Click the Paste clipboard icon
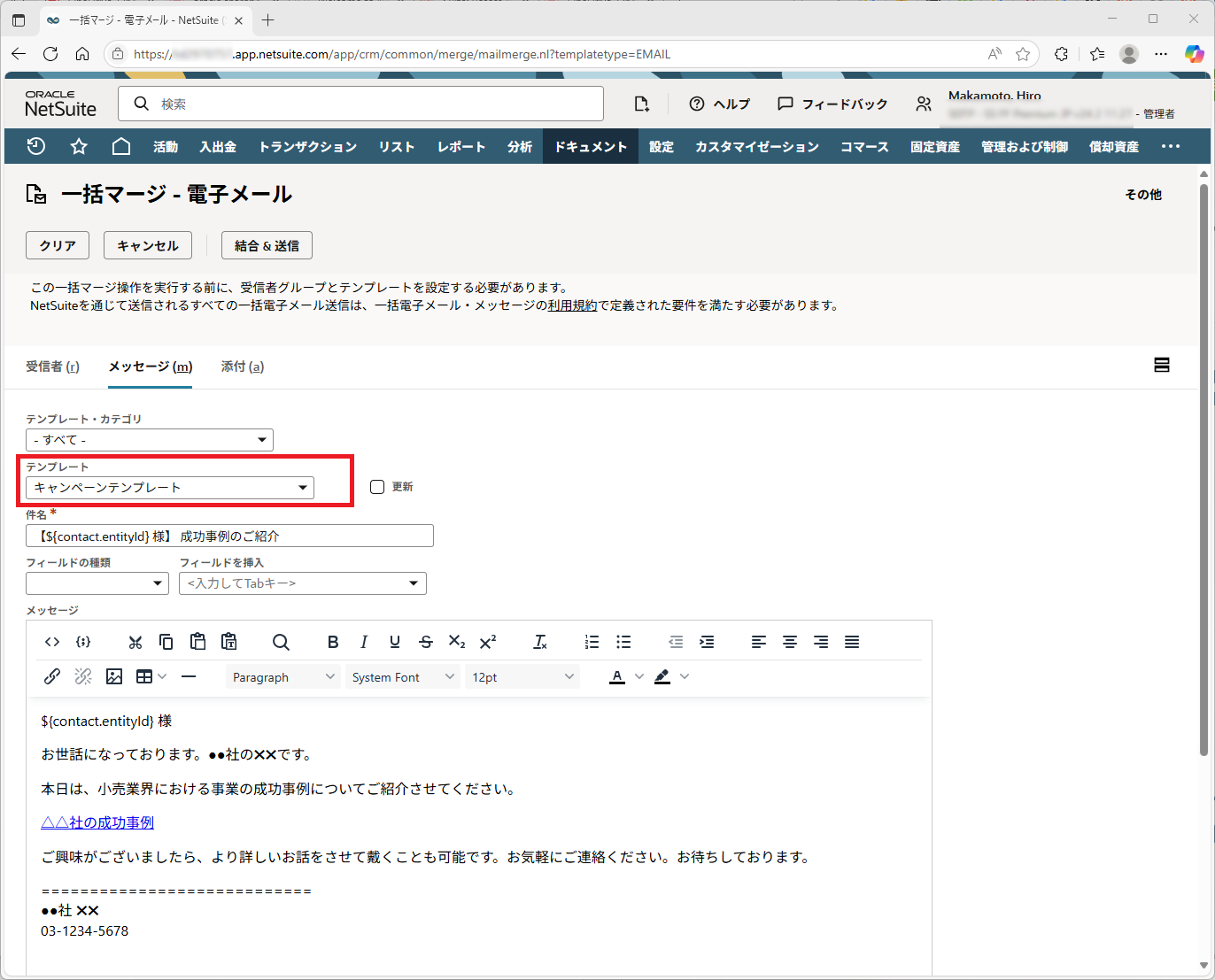 [197, 642]
